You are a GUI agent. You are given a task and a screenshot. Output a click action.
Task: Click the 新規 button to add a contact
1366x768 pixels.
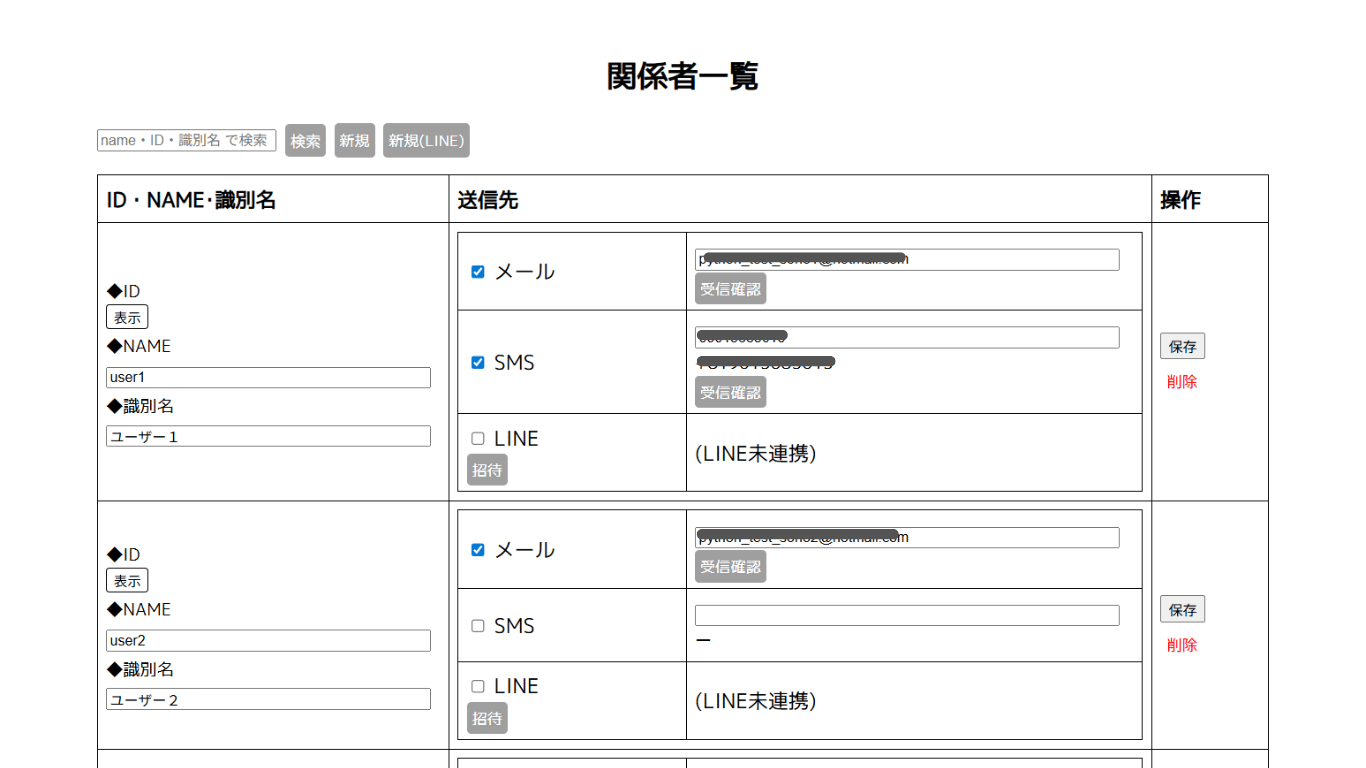click(x=354, y=141)
